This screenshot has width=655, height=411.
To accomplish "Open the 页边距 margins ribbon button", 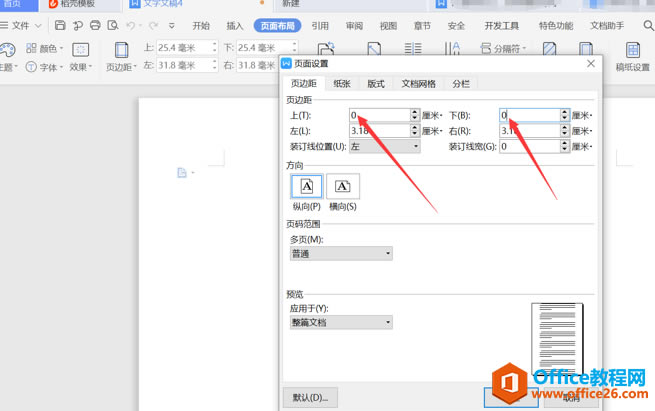I will 120,56.
